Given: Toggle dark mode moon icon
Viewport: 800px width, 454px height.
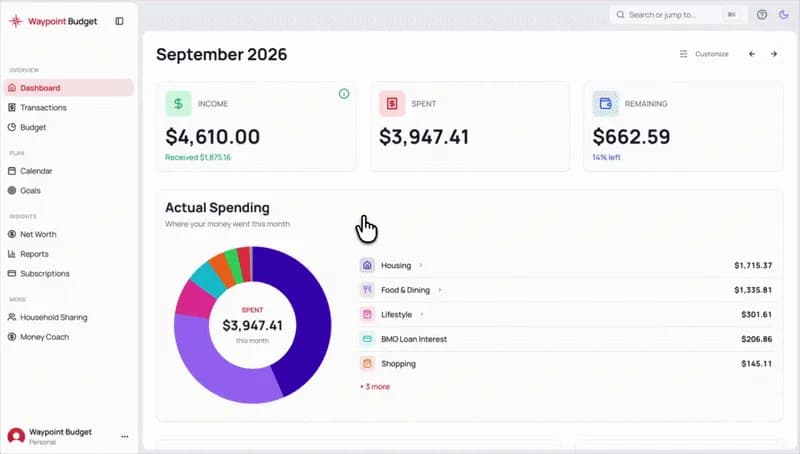Looking at the screenshot, I should click(x=784, y=15).
